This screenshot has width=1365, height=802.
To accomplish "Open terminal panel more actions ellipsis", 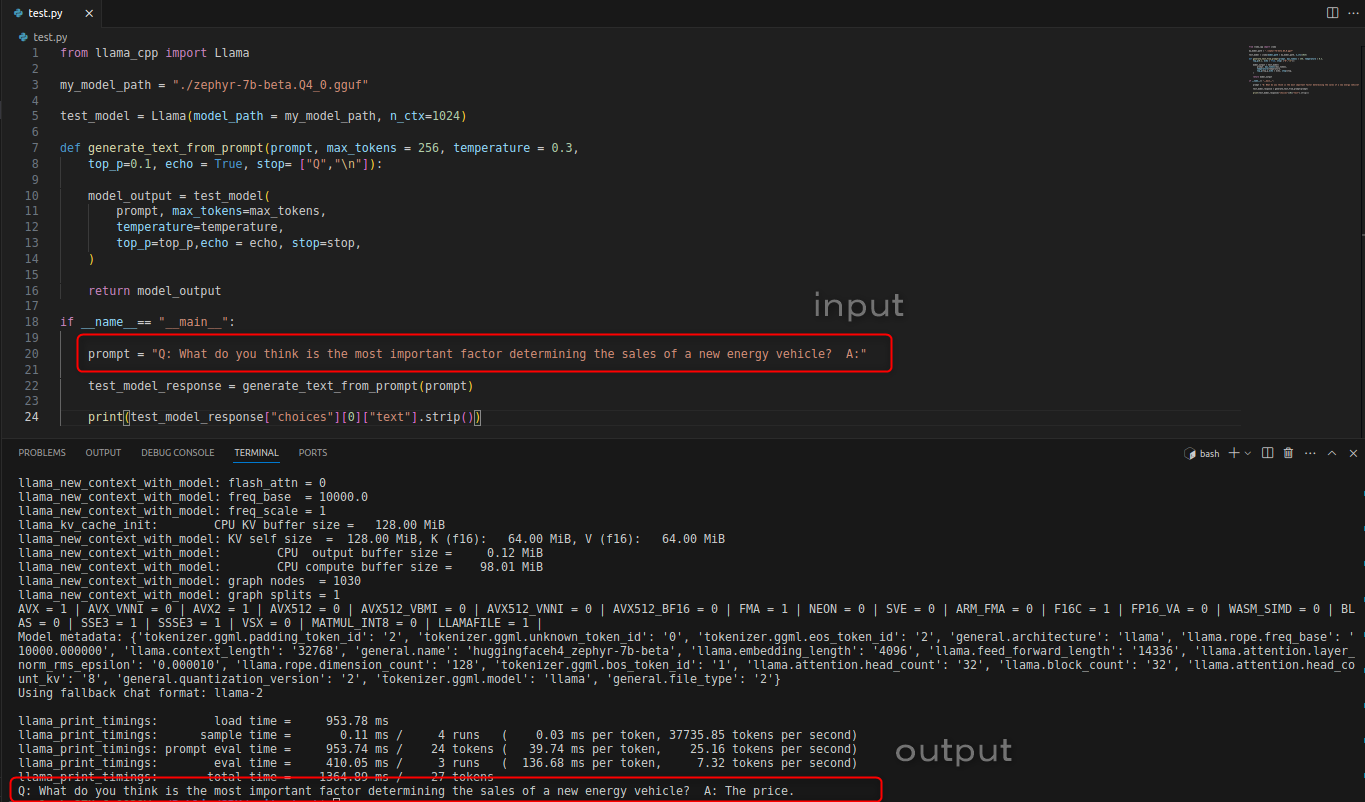I will pos(1309,453).
